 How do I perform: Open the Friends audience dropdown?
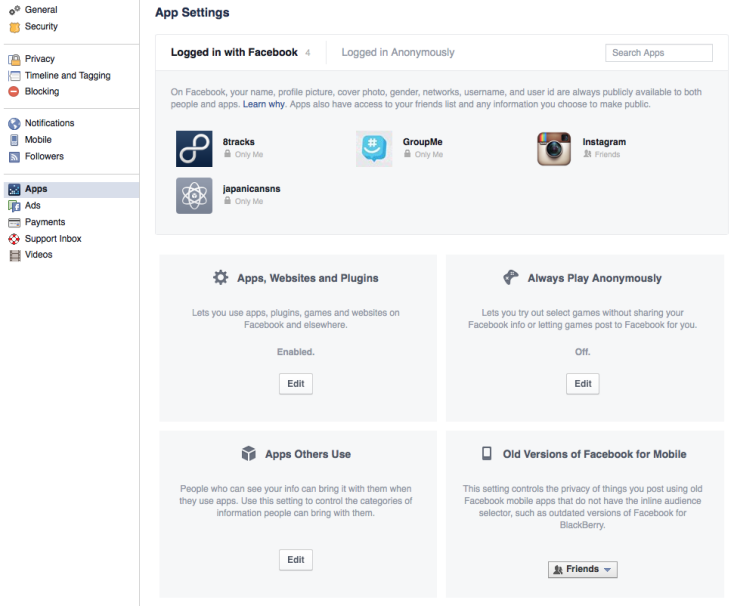tap(583, 569)
